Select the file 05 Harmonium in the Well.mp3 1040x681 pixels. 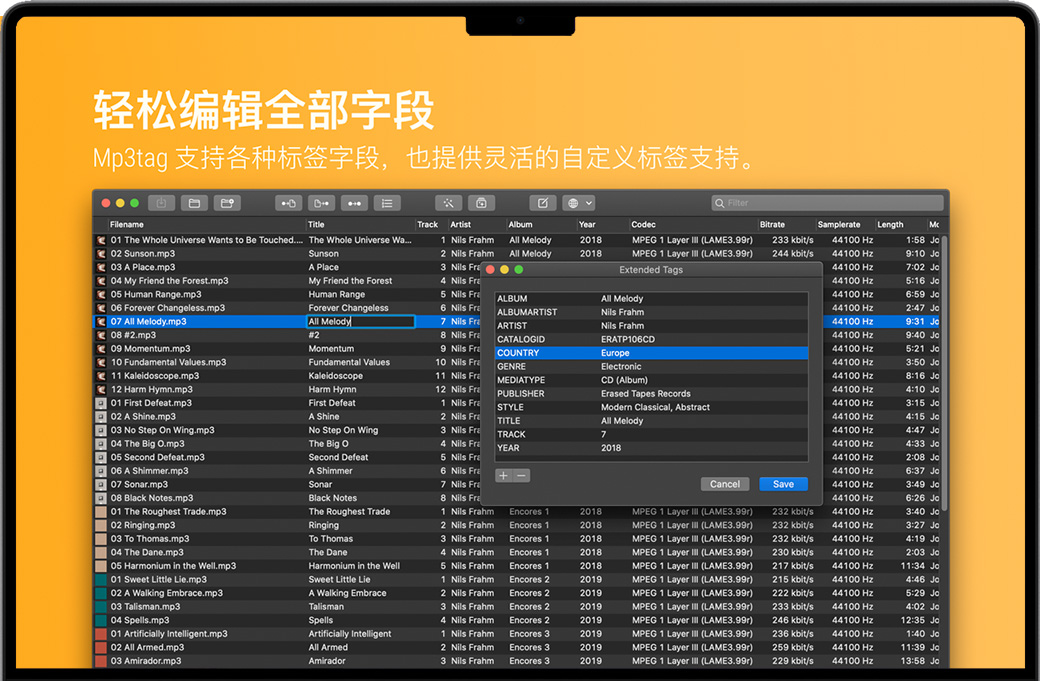coord(173,566)
